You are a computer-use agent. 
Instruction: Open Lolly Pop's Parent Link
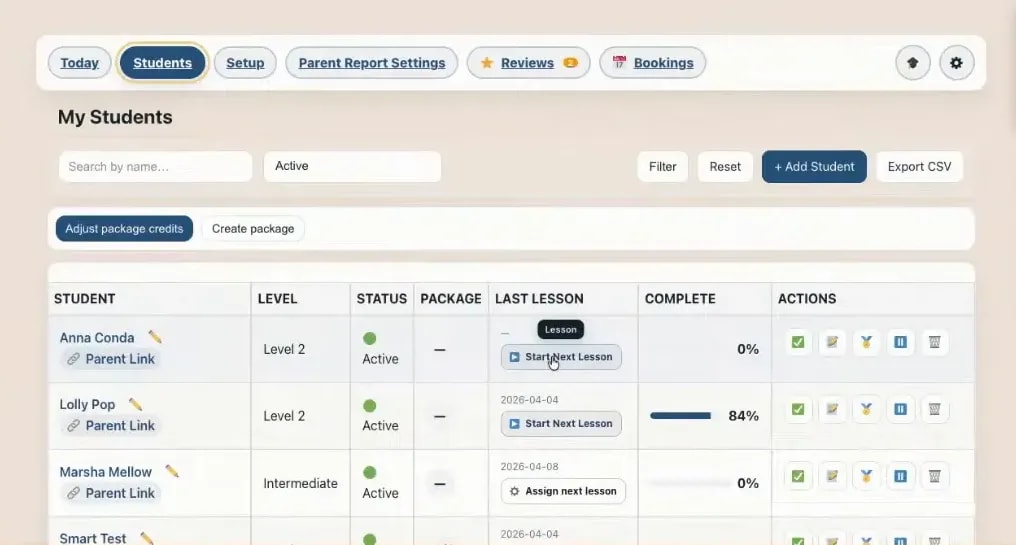111,426
